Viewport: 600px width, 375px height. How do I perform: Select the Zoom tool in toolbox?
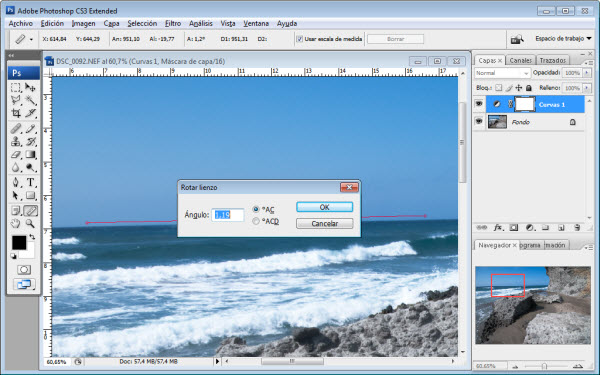(x=30, y=223)
